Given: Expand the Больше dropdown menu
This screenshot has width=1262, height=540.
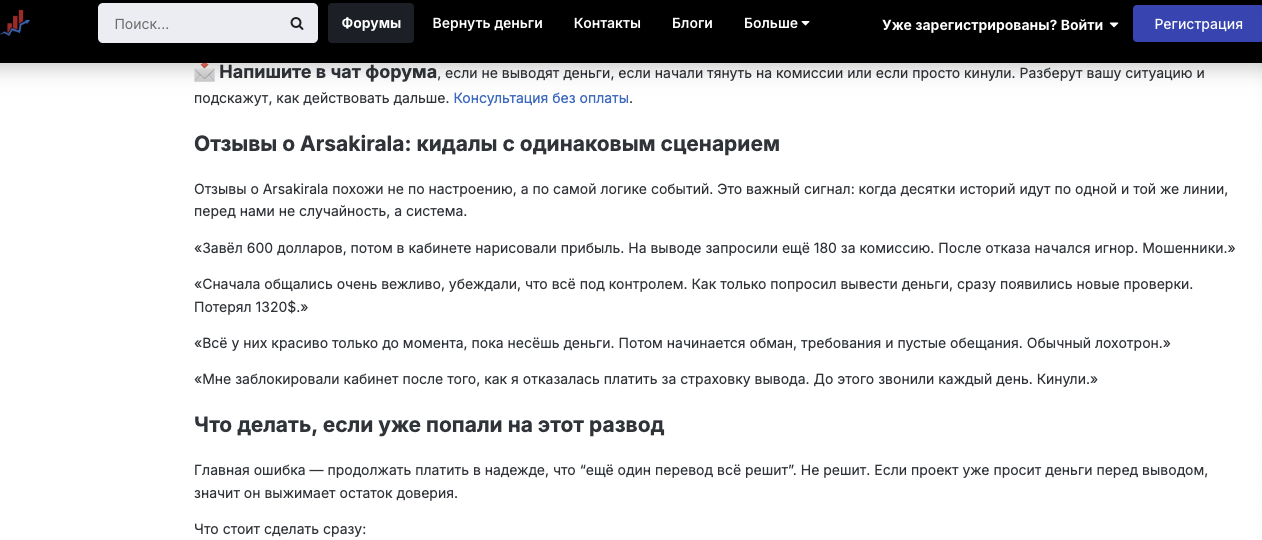Looking at the screenshot, I should (x=776, y=23).
